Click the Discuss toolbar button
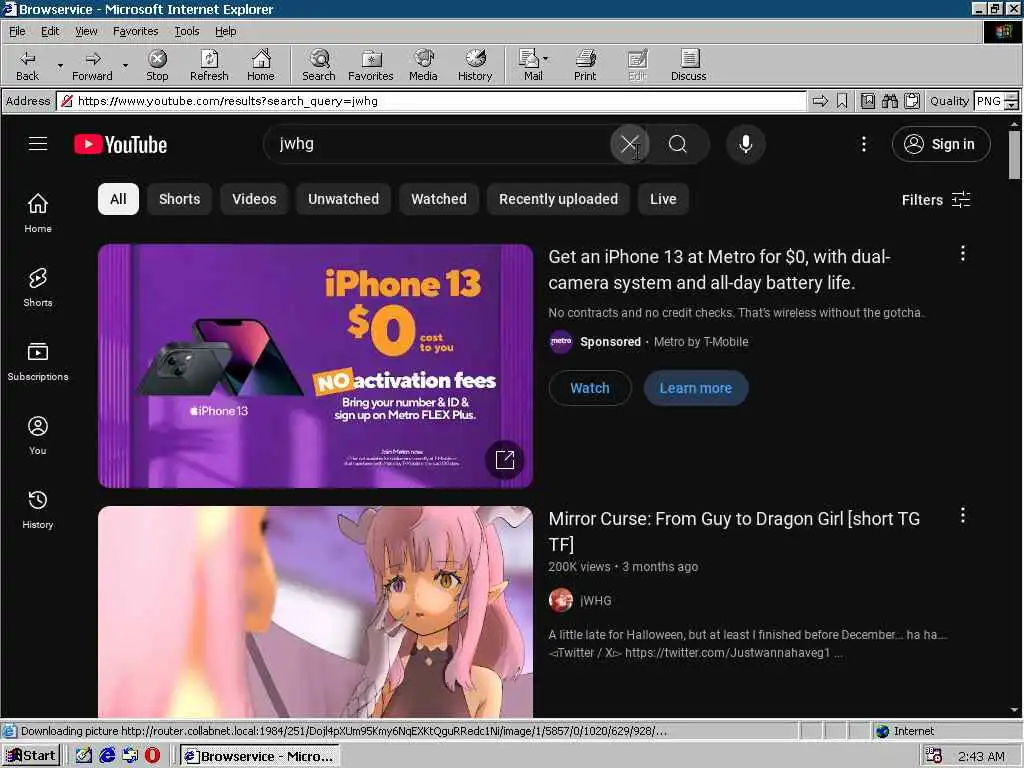This screenshot has width=1024, height=768. pos(688,65)
